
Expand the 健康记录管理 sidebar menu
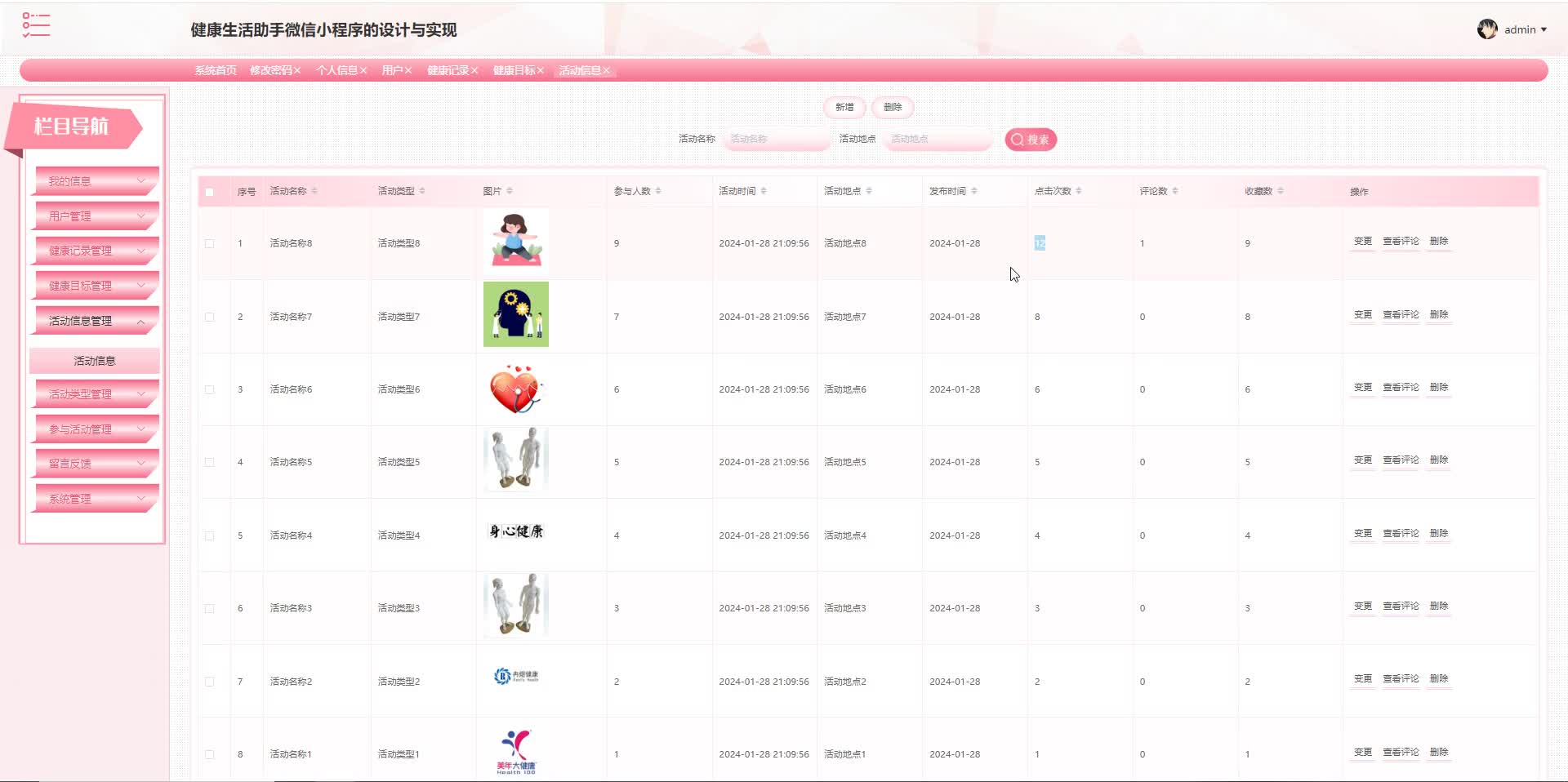pos(96,251)
